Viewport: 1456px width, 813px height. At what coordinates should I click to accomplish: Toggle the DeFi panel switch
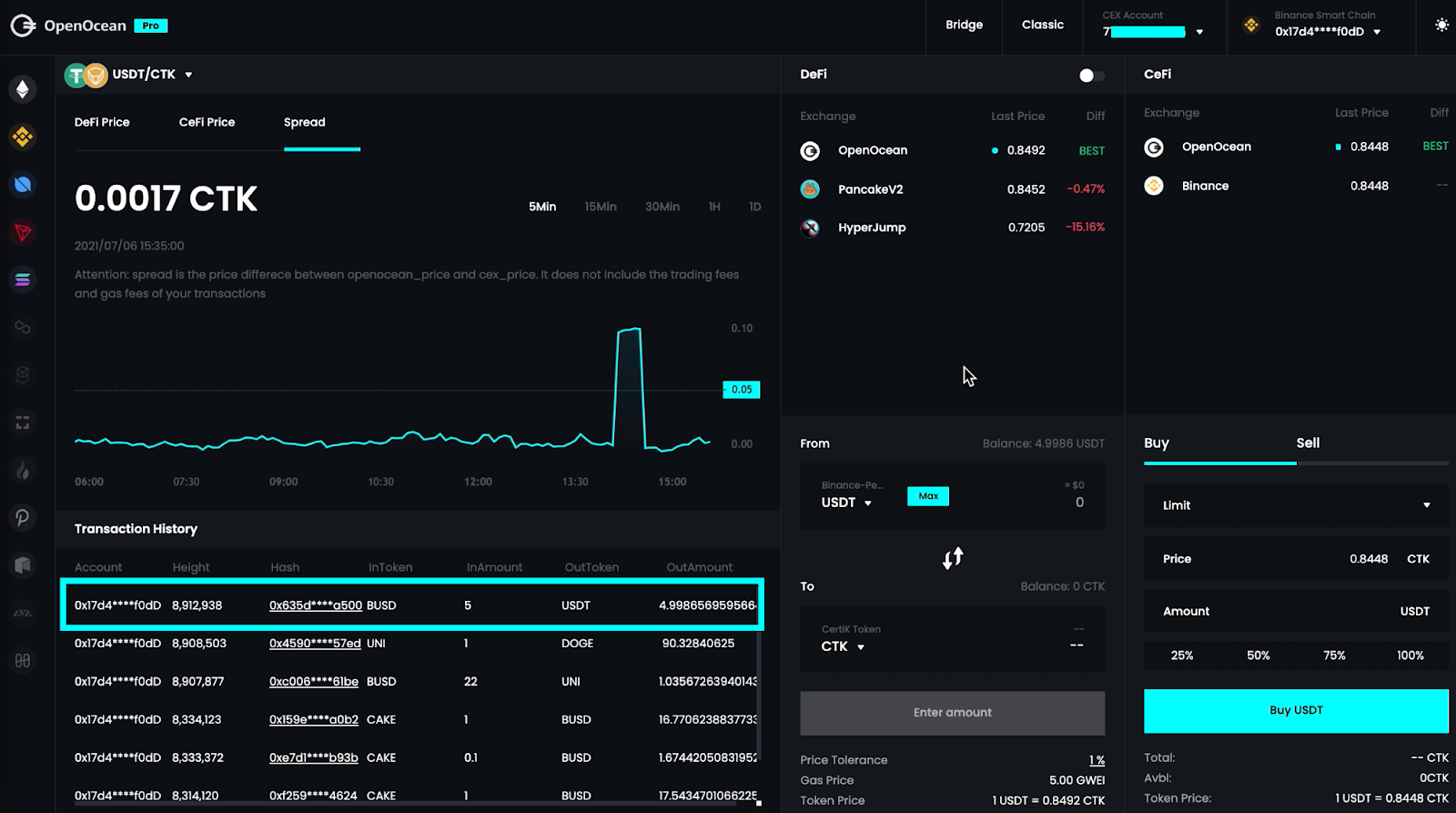click(x=1091, y=76)
